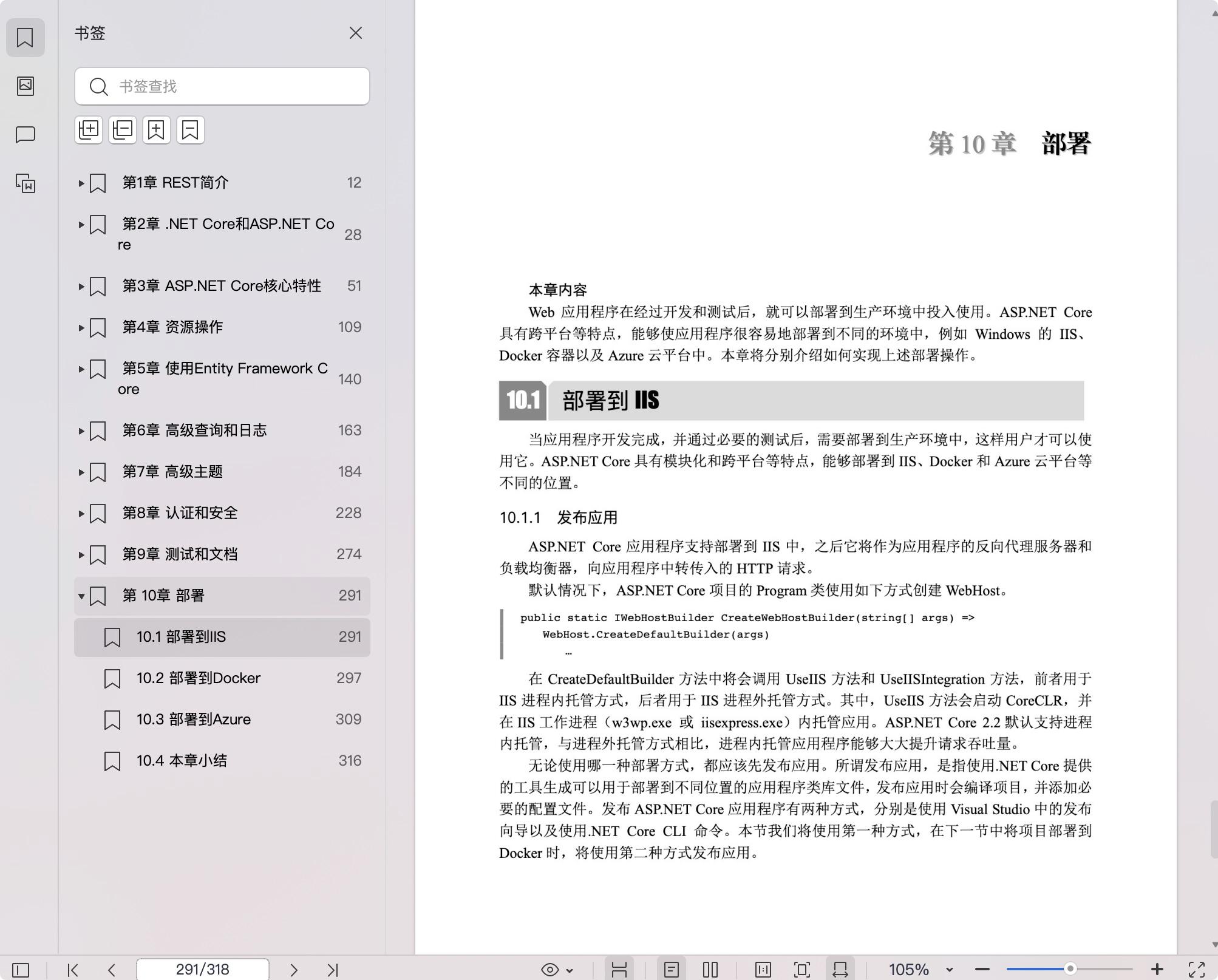Expand 第7章 高级主题 bookmark
This screenshot has width=1218, height=980.
click(x=81, y=472)
